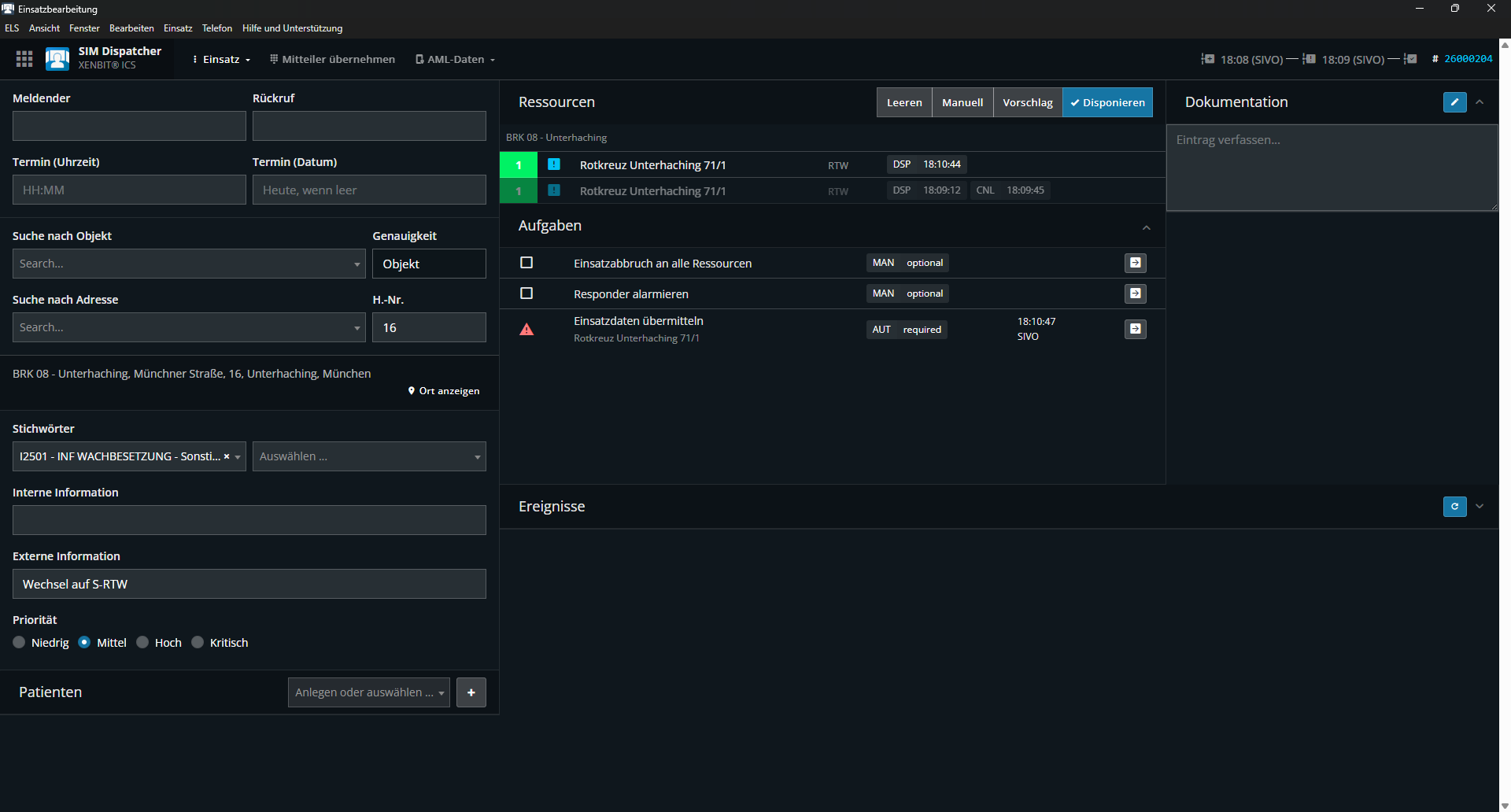Select the Hoch priority radio button
Screen dimensions: 1511x812
click(142, 643)
